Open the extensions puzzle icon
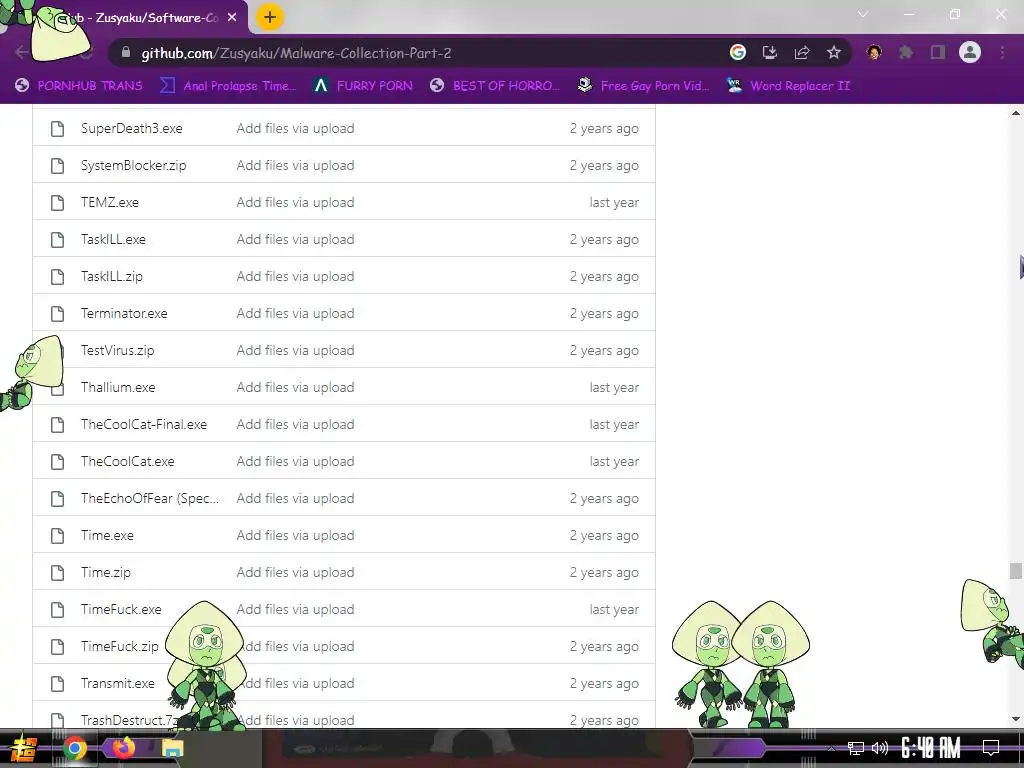The width and height of the screenshot is (1024, 768). pos(906,53)
